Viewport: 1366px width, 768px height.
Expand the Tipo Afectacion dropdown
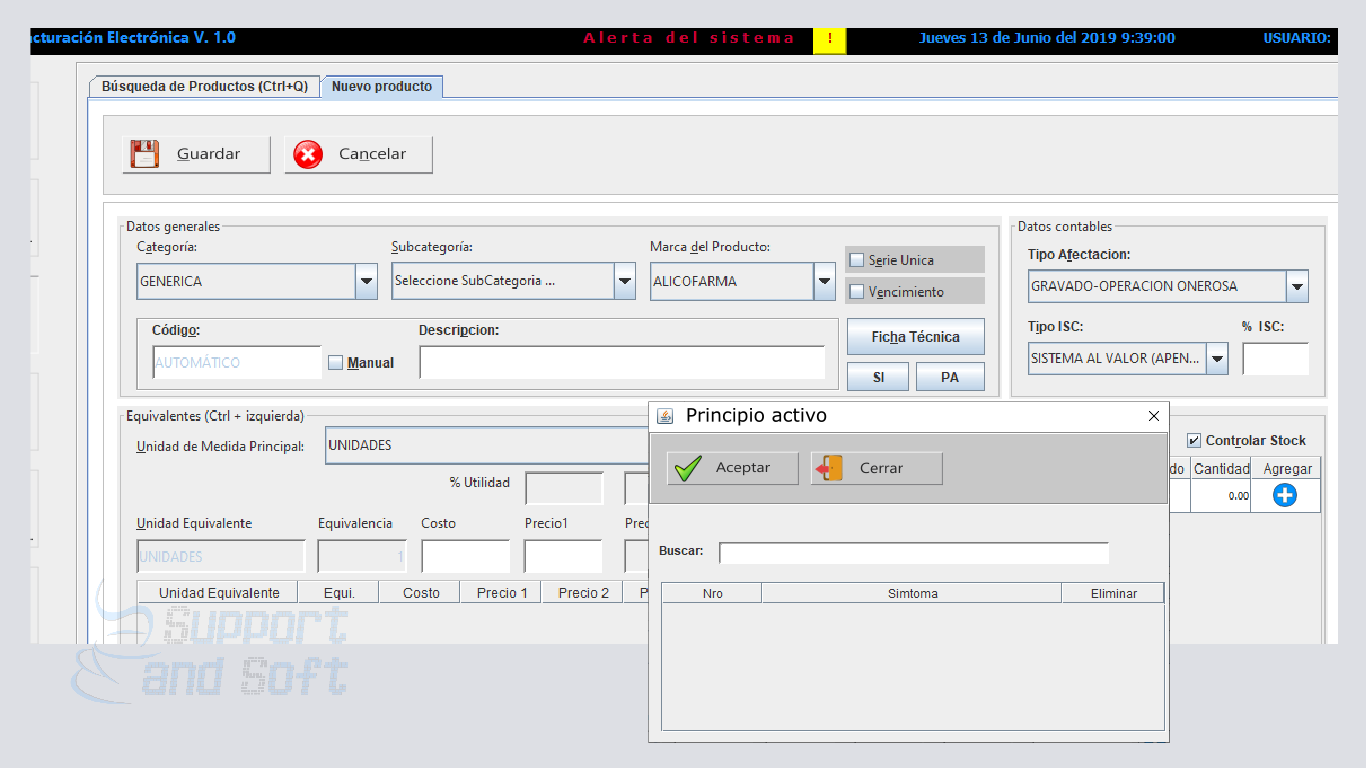pos(1297,287)
